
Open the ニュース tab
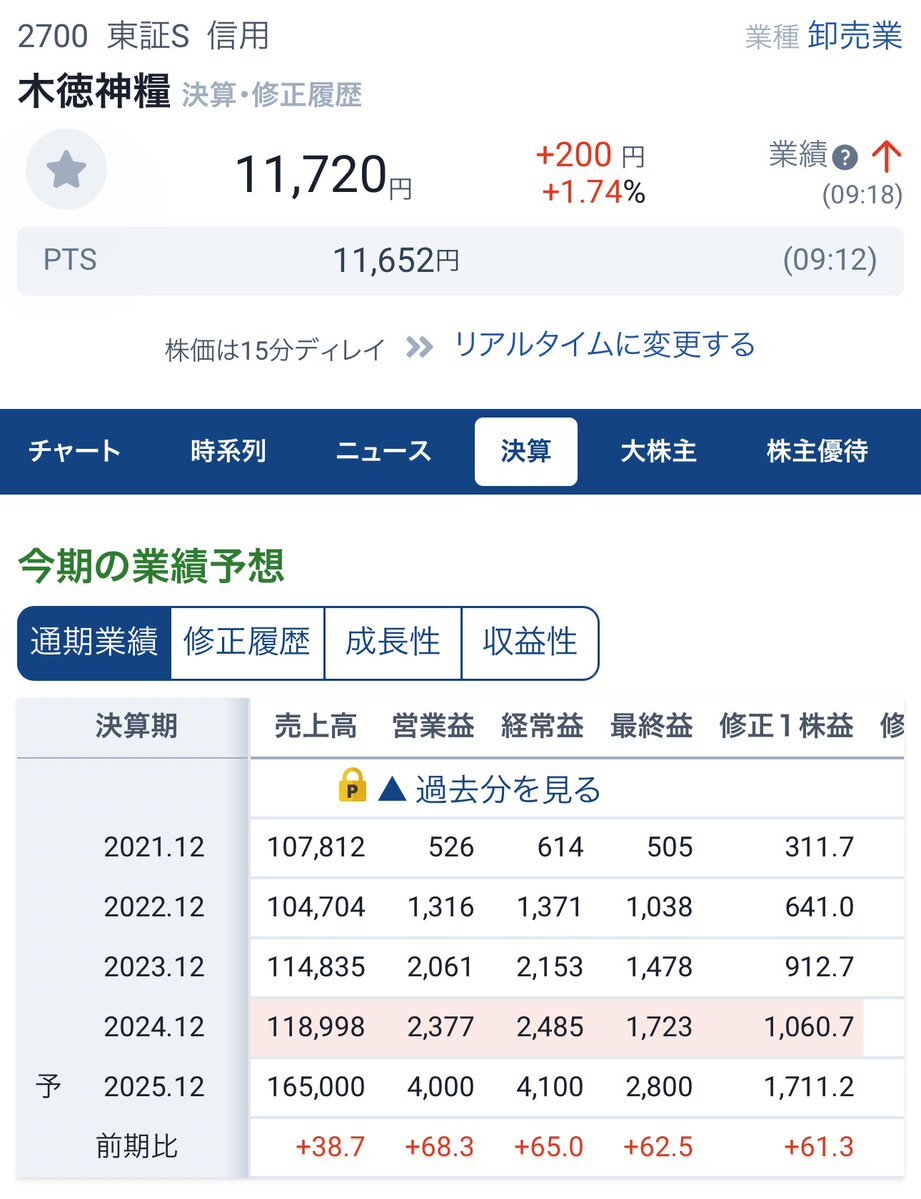pyautogui.click(x=383, y=451)
